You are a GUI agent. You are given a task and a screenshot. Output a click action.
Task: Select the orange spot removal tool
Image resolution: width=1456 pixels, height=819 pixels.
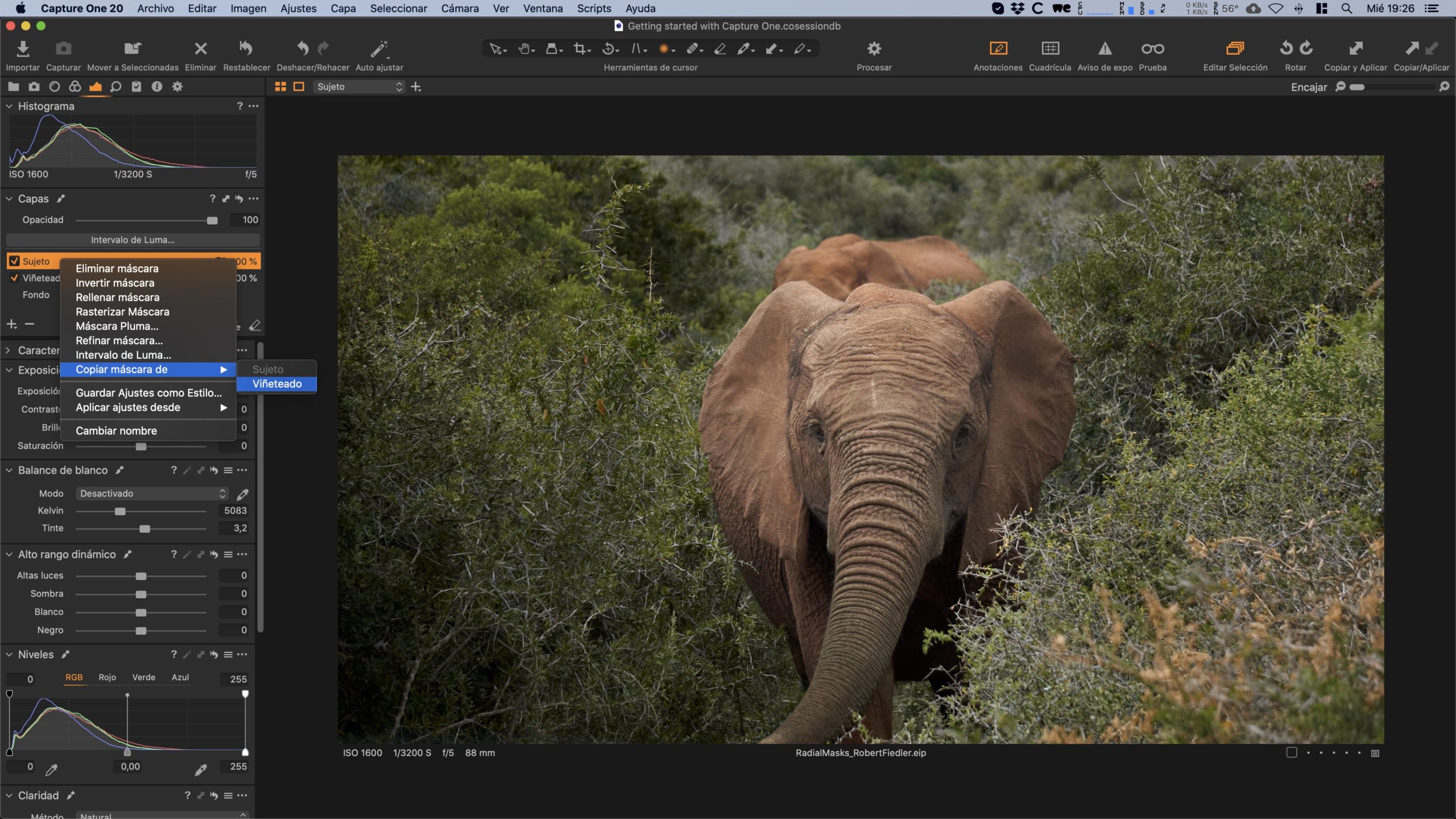(x=665, y=49)
